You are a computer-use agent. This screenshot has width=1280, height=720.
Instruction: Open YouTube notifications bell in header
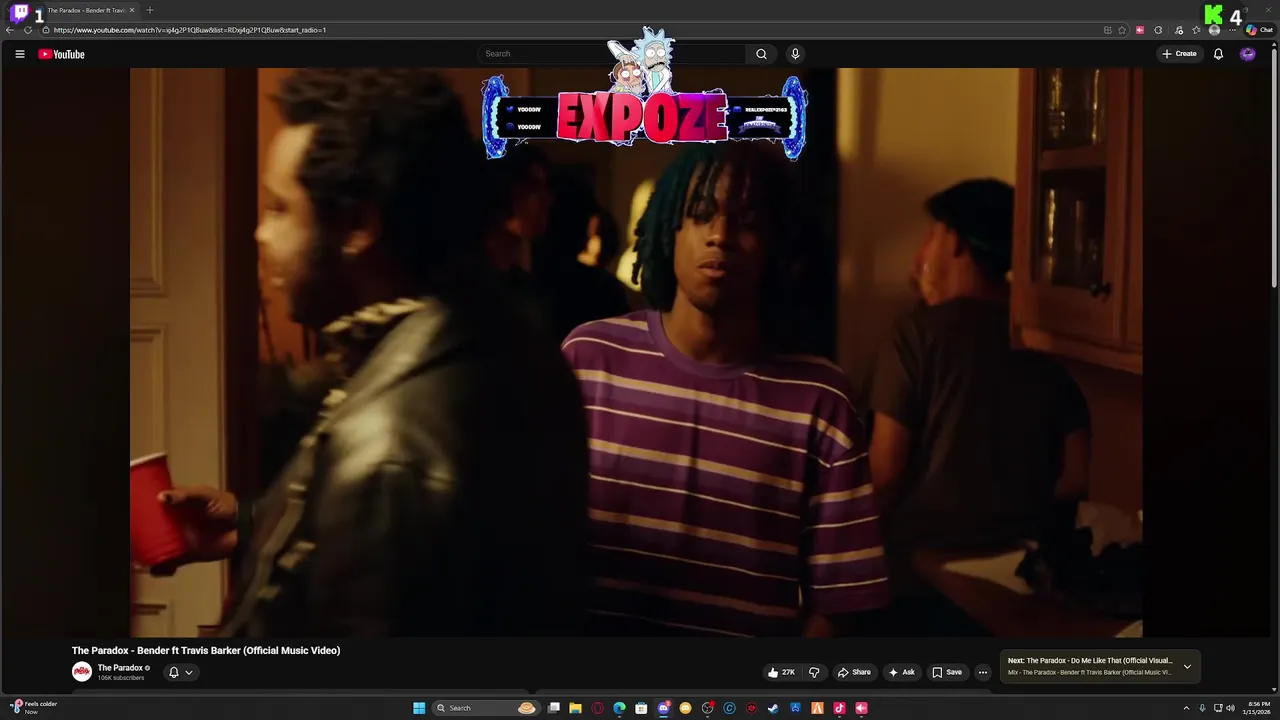point(1218,54)
